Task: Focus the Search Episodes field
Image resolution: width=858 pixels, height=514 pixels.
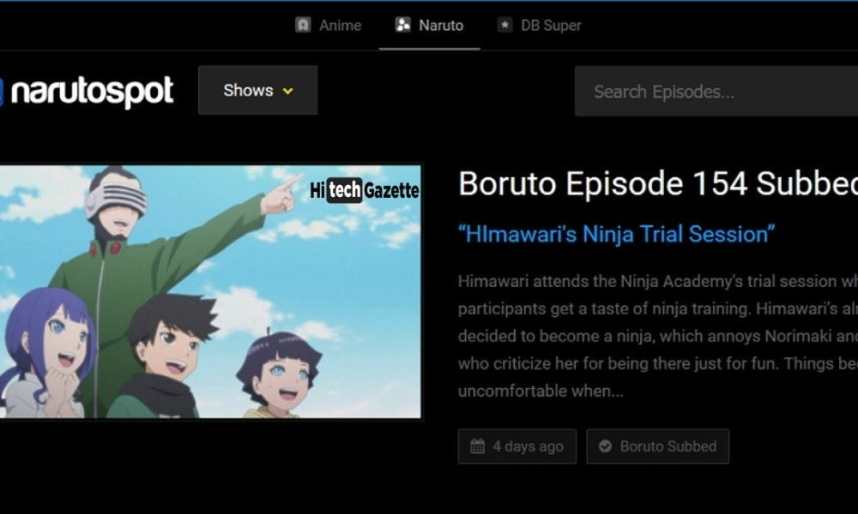Action: point(716,91)
